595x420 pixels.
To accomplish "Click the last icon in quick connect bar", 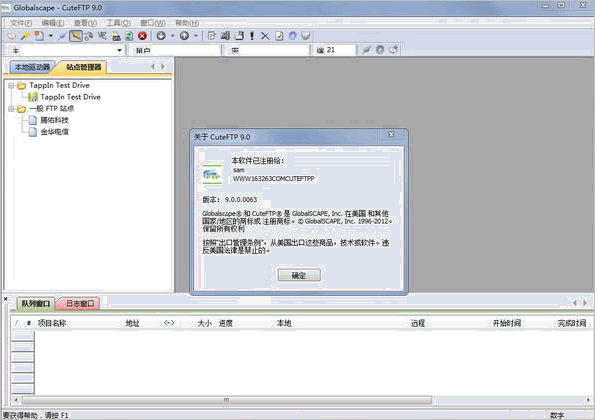I will (x=394, y=50).
